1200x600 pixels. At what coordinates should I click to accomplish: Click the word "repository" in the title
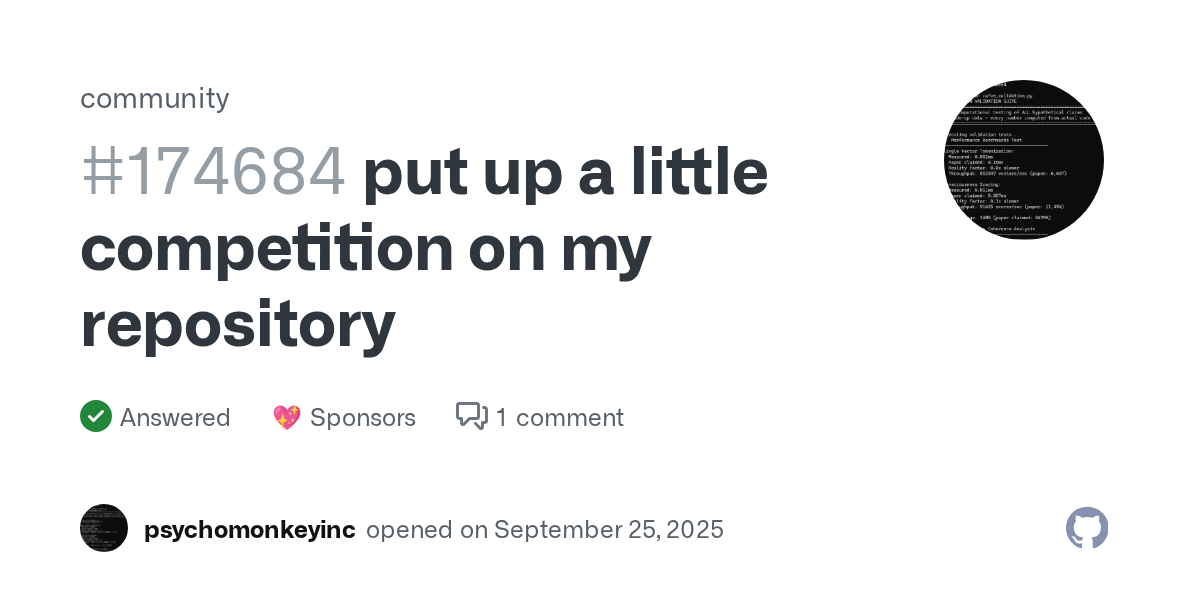238,326
